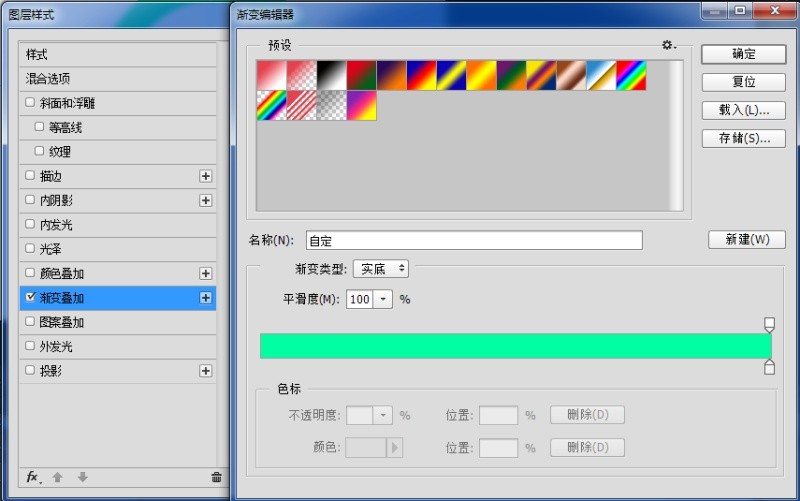Click the 新建(W) button
Viewport: 800px width, 501px height.
point(747,240)
